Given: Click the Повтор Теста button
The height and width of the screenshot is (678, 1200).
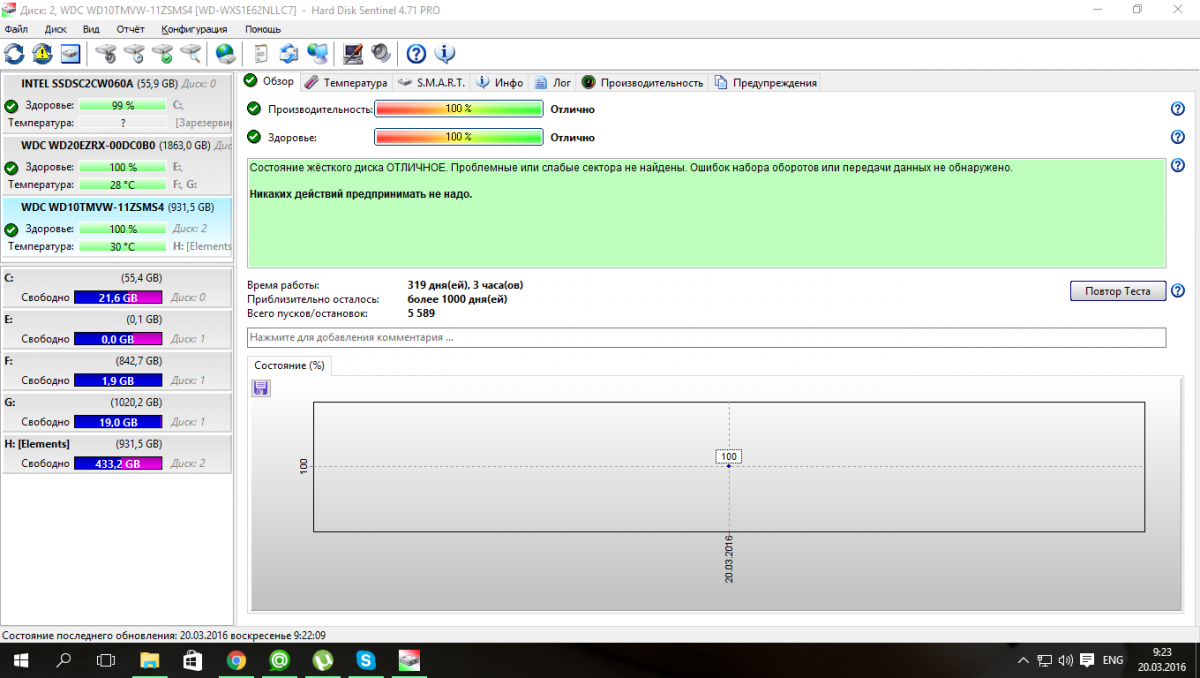Looking at the screenshot, I should [1118, 292].
